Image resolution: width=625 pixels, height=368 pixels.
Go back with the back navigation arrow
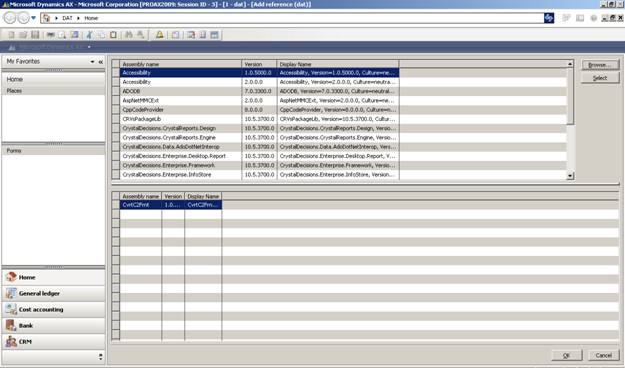click(10, 18)
